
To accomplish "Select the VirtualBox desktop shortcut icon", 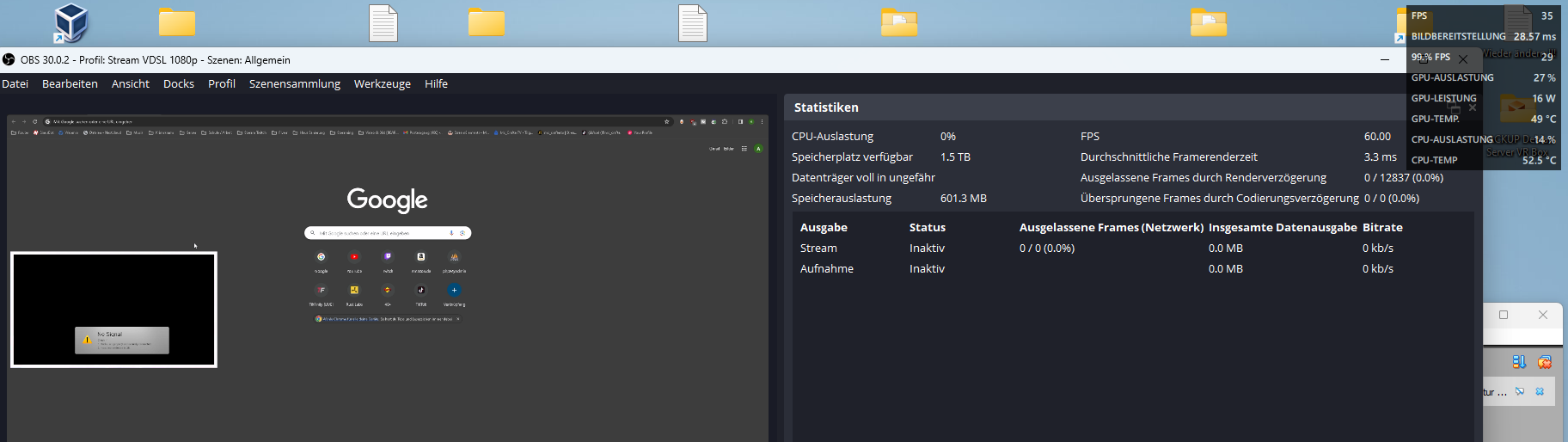I will pyautogui.click(x=71, y=22).
